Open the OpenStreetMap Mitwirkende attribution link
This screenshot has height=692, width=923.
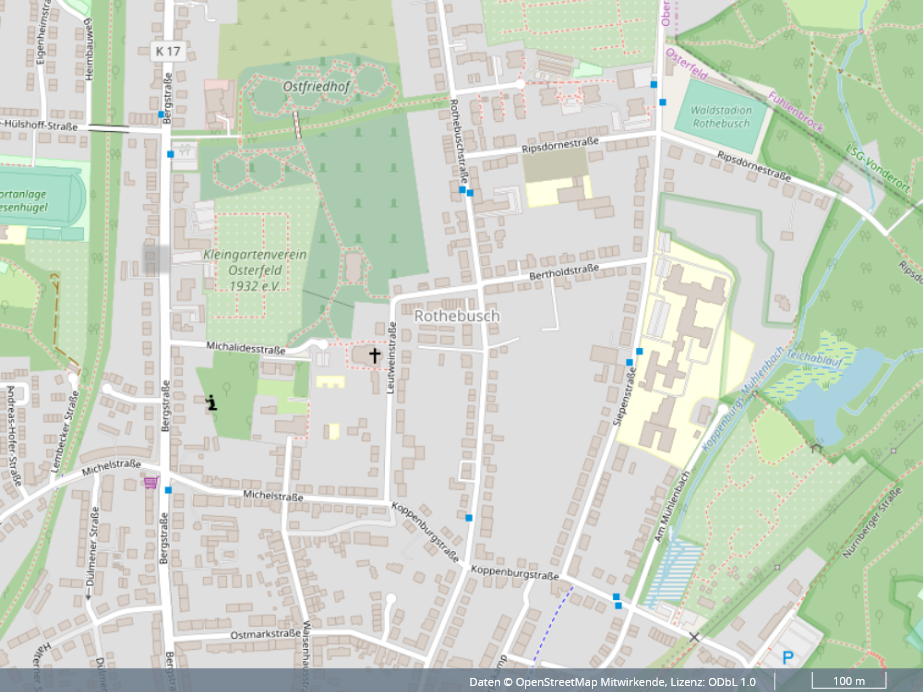pos(591,682)
